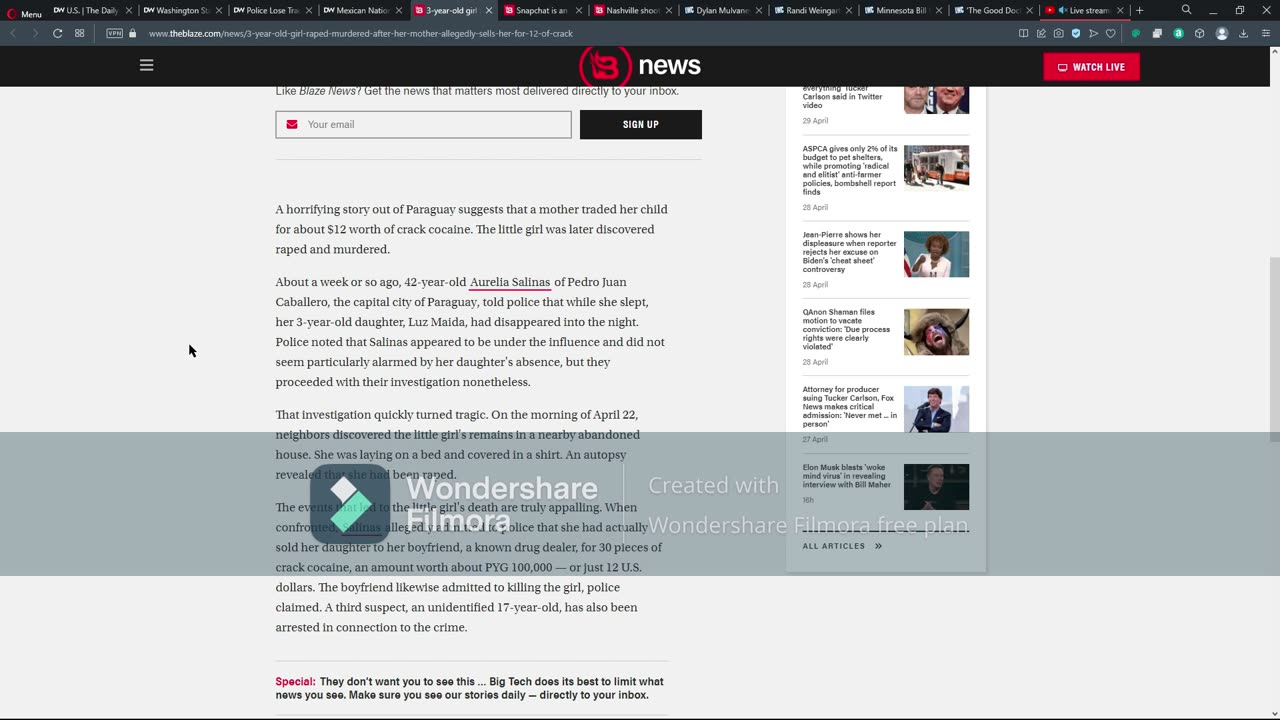Open the QAnon Shaman motion article

pyautogui.click(x=846, y=329)
